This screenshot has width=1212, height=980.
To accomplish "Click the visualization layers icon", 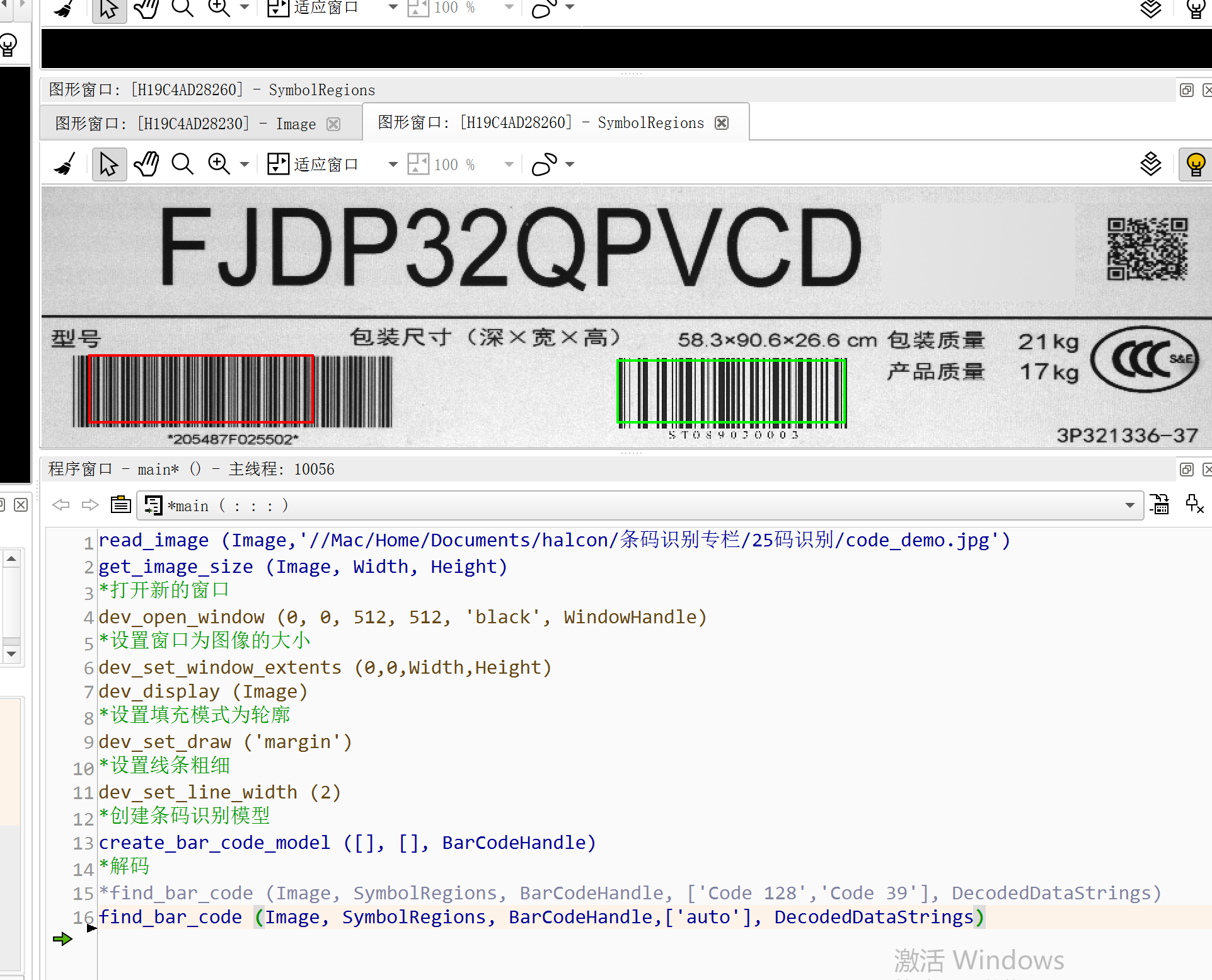I will (1150, 164).
